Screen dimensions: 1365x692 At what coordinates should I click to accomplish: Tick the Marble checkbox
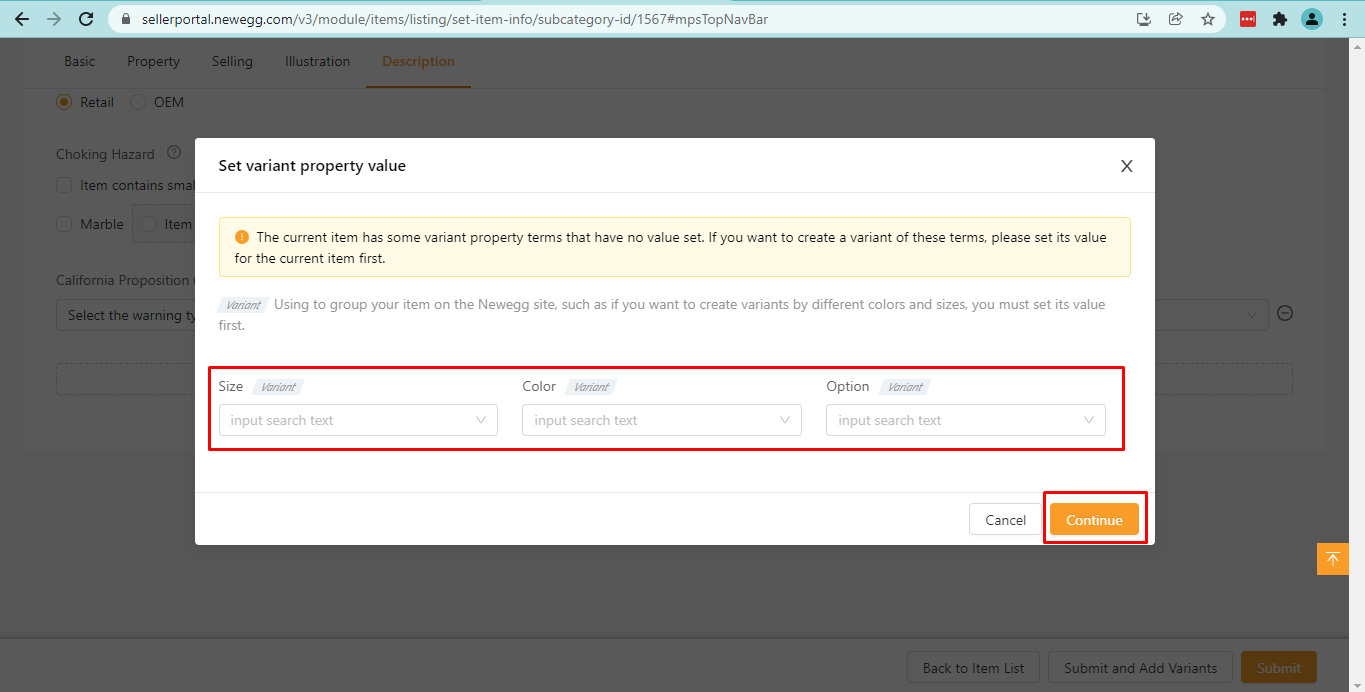[x=64, y=224]
